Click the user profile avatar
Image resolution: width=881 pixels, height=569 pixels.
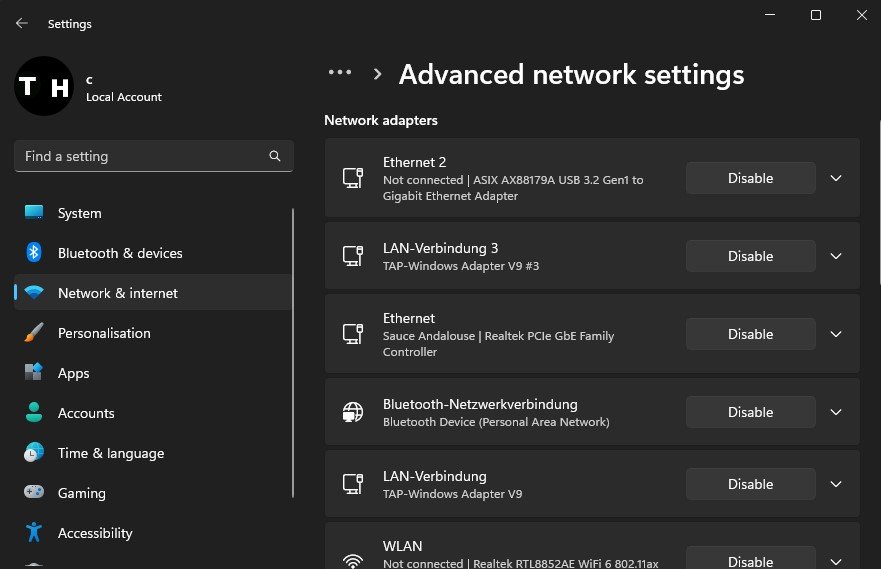pos(43,87)
